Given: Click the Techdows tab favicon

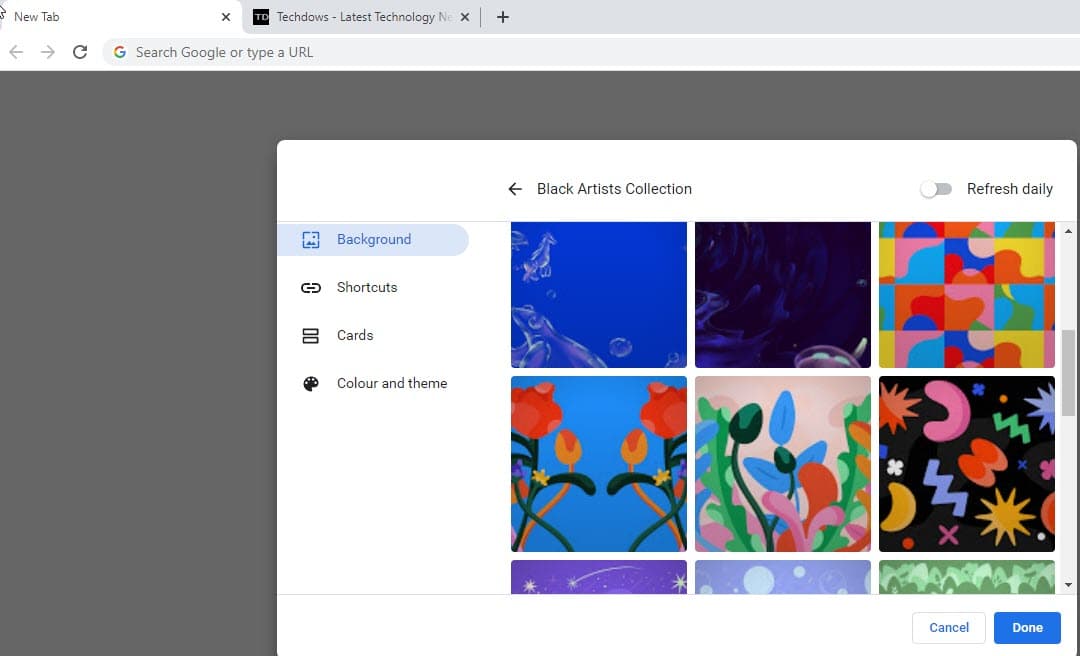Looking at the screenshot, I should click(x=261, y=17).
